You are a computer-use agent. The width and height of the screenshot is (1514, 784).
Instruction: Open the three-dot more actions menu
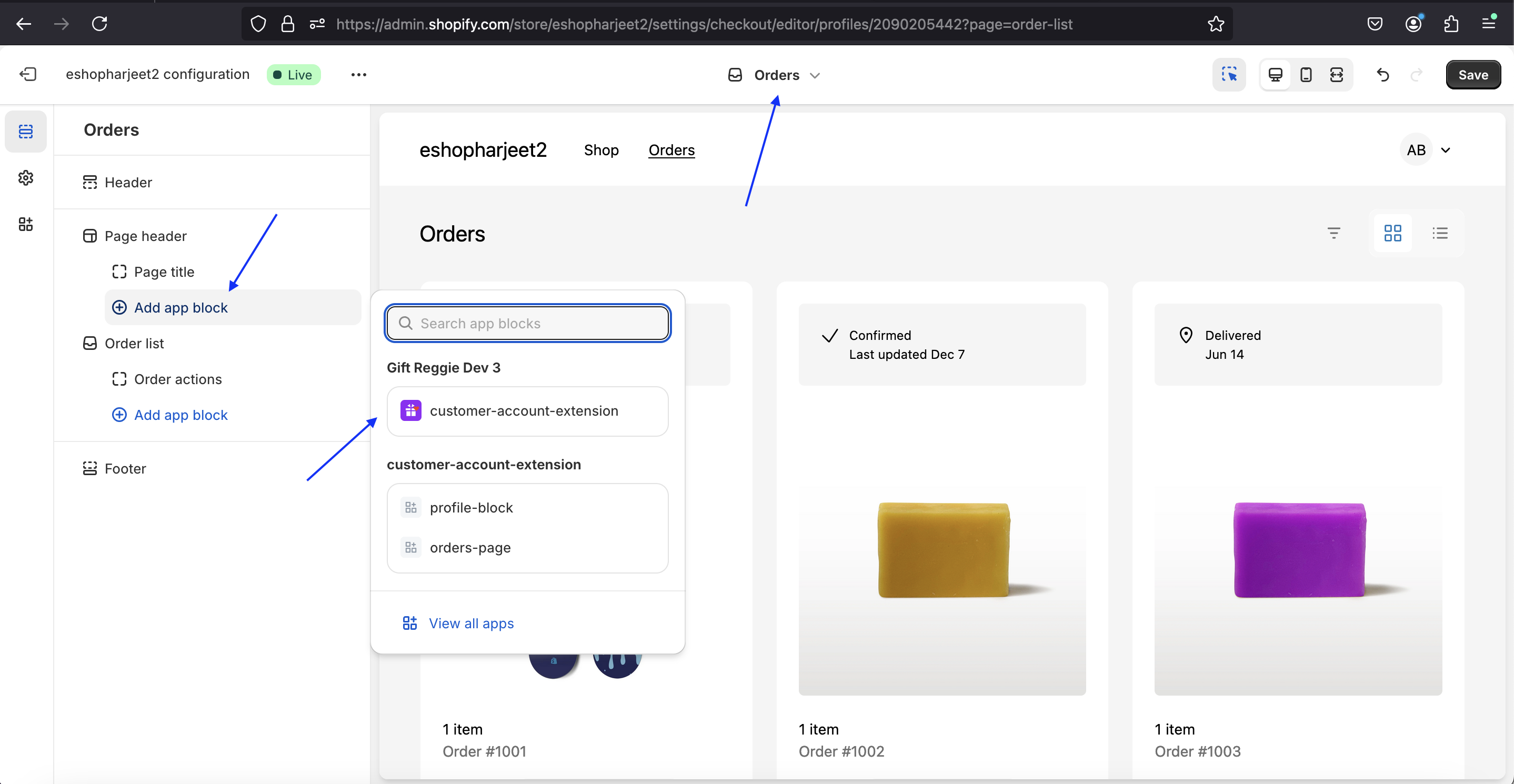(358, 75)
